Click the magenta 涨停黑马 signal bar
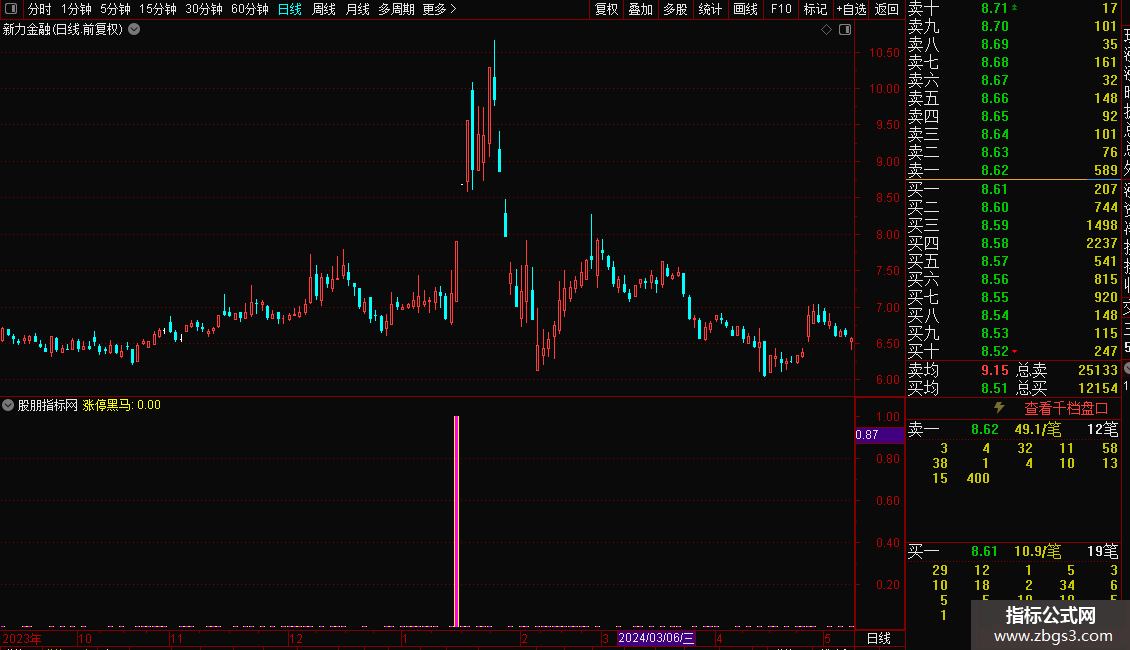 [x=456, y=521]
